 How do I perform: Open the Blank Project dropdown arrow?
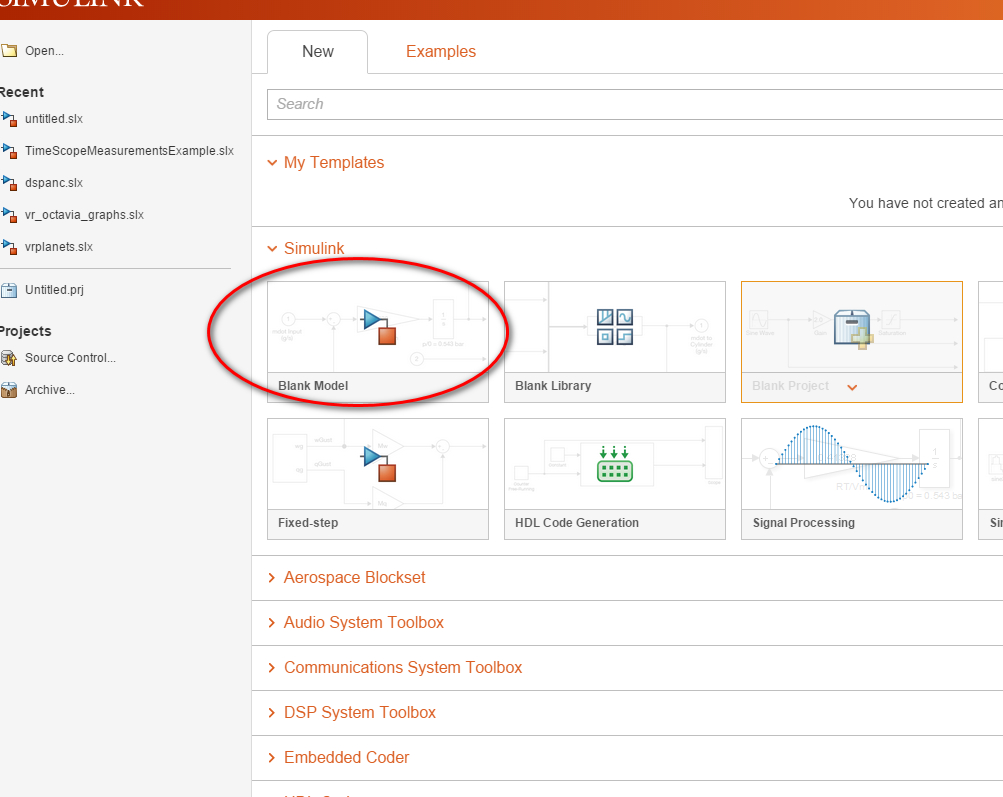[x=852, y=387]
